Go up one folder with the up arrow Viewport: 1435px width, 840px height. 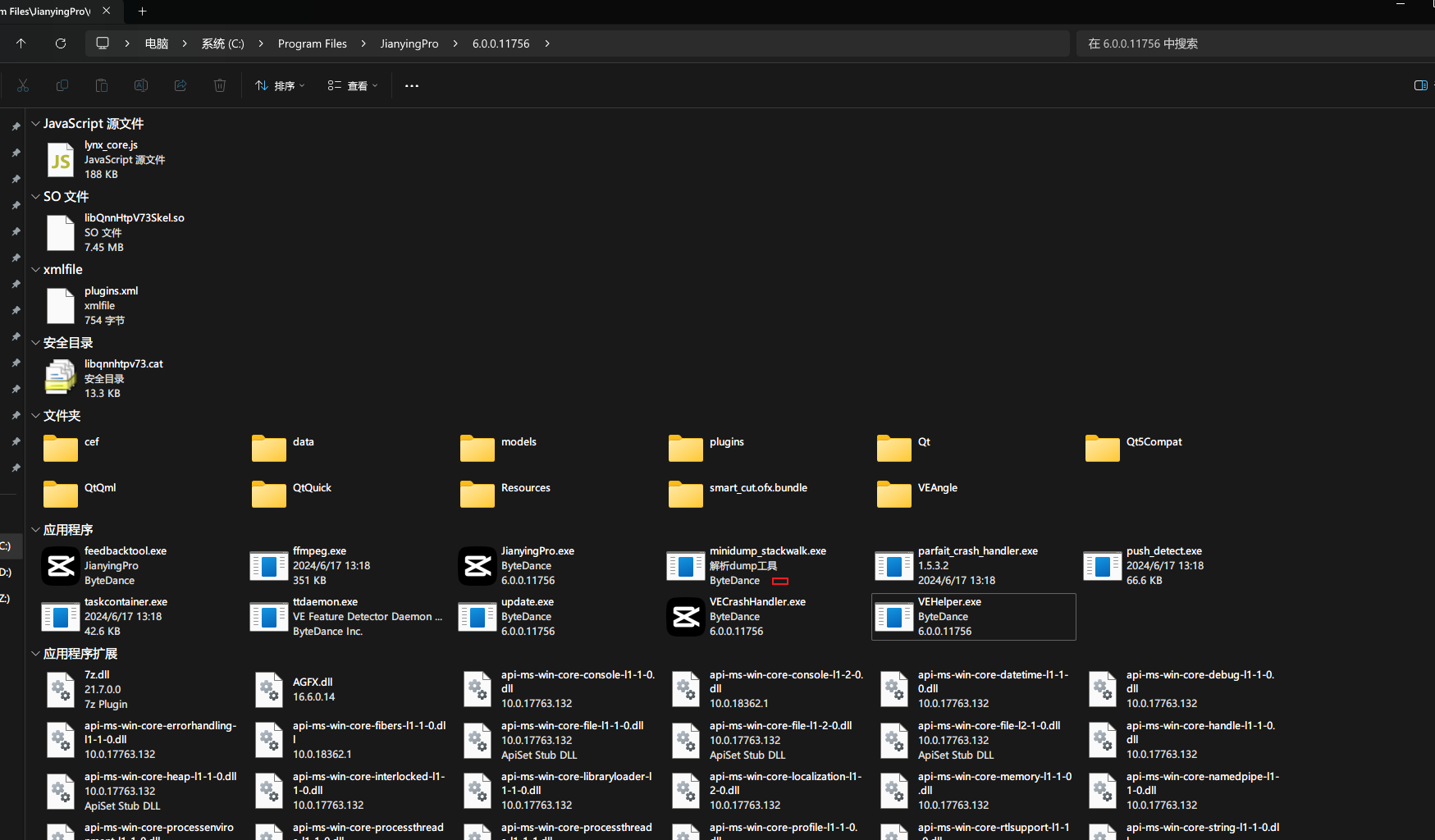[x=21, y=43]
